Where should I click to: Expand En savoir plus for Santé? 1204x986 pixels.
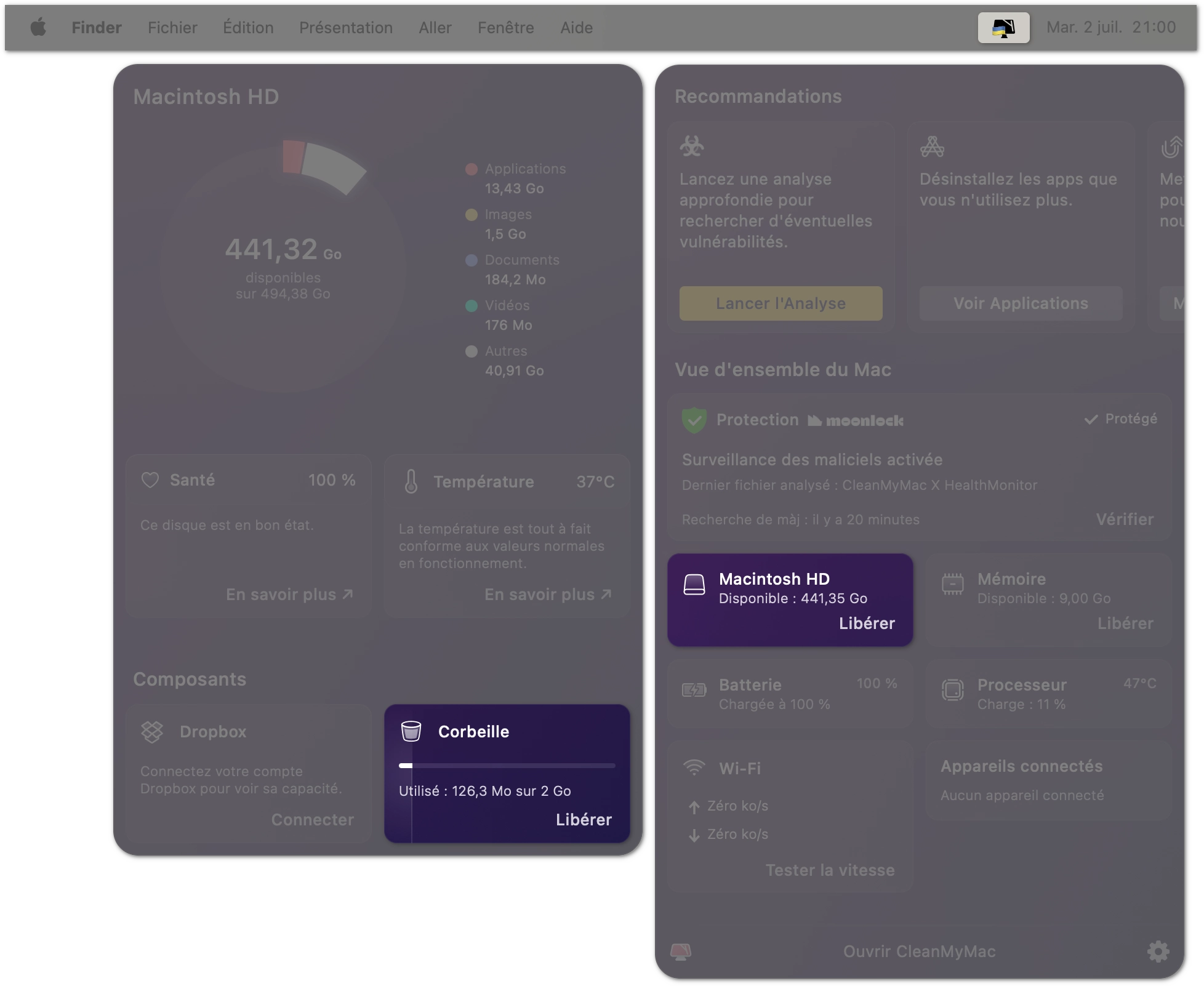(x=289, y=593)
